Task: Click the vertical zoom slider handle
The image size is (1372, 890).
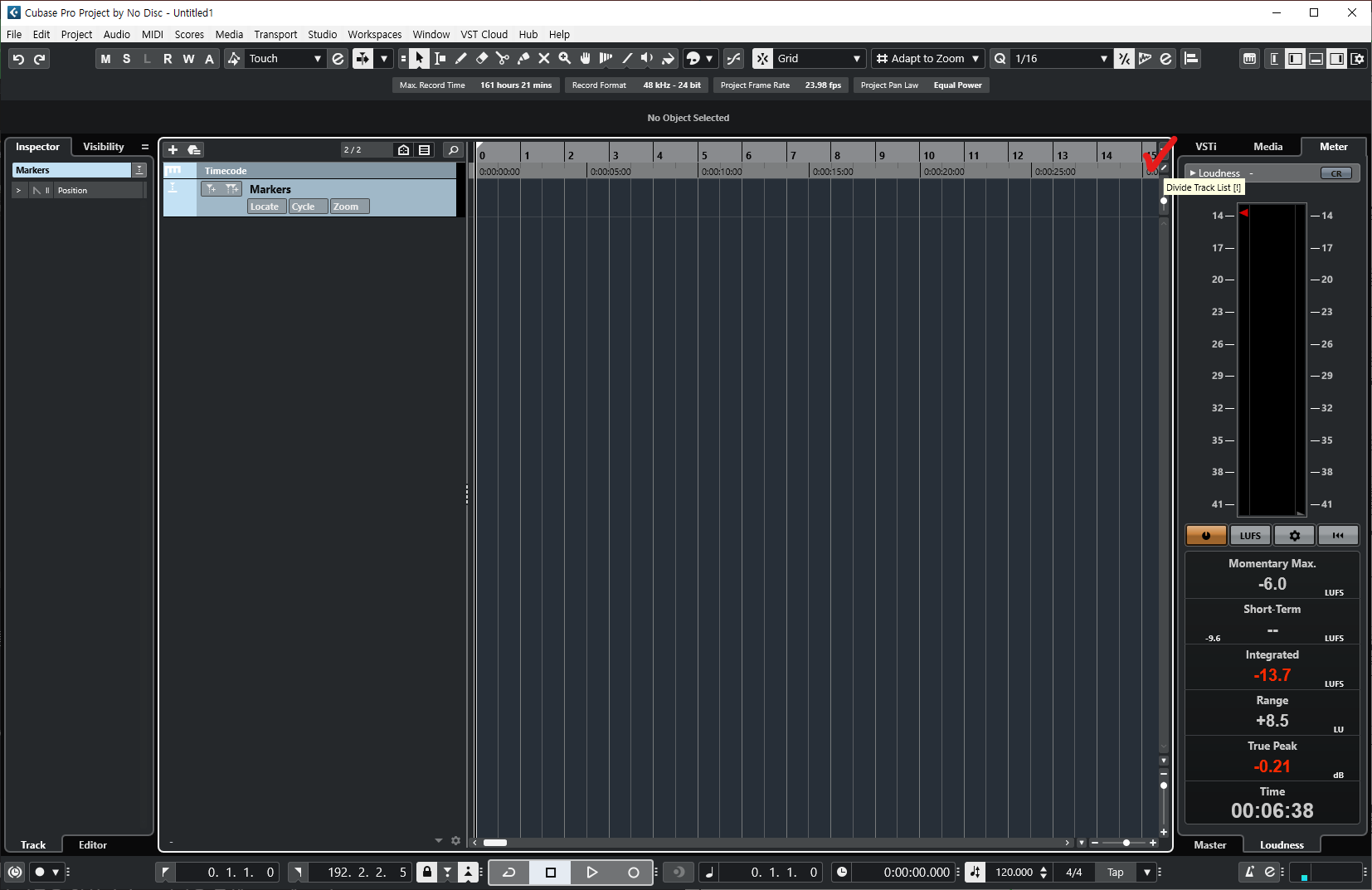Action: (1164, 785)
